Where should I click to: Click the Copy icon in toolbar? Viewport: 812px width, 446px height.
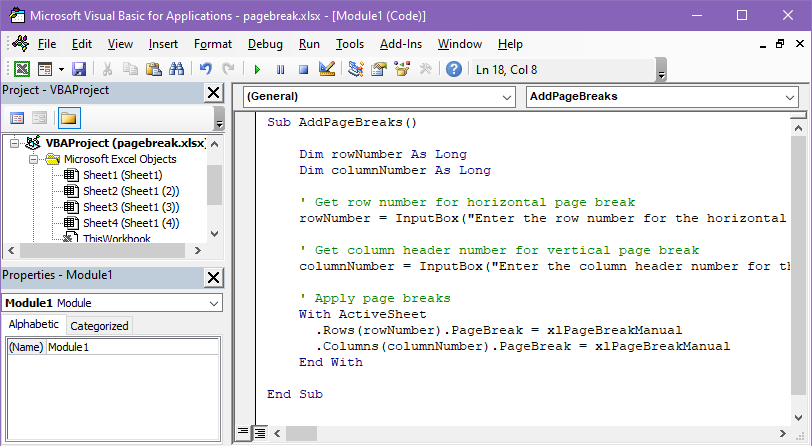(x=130, y=69)
